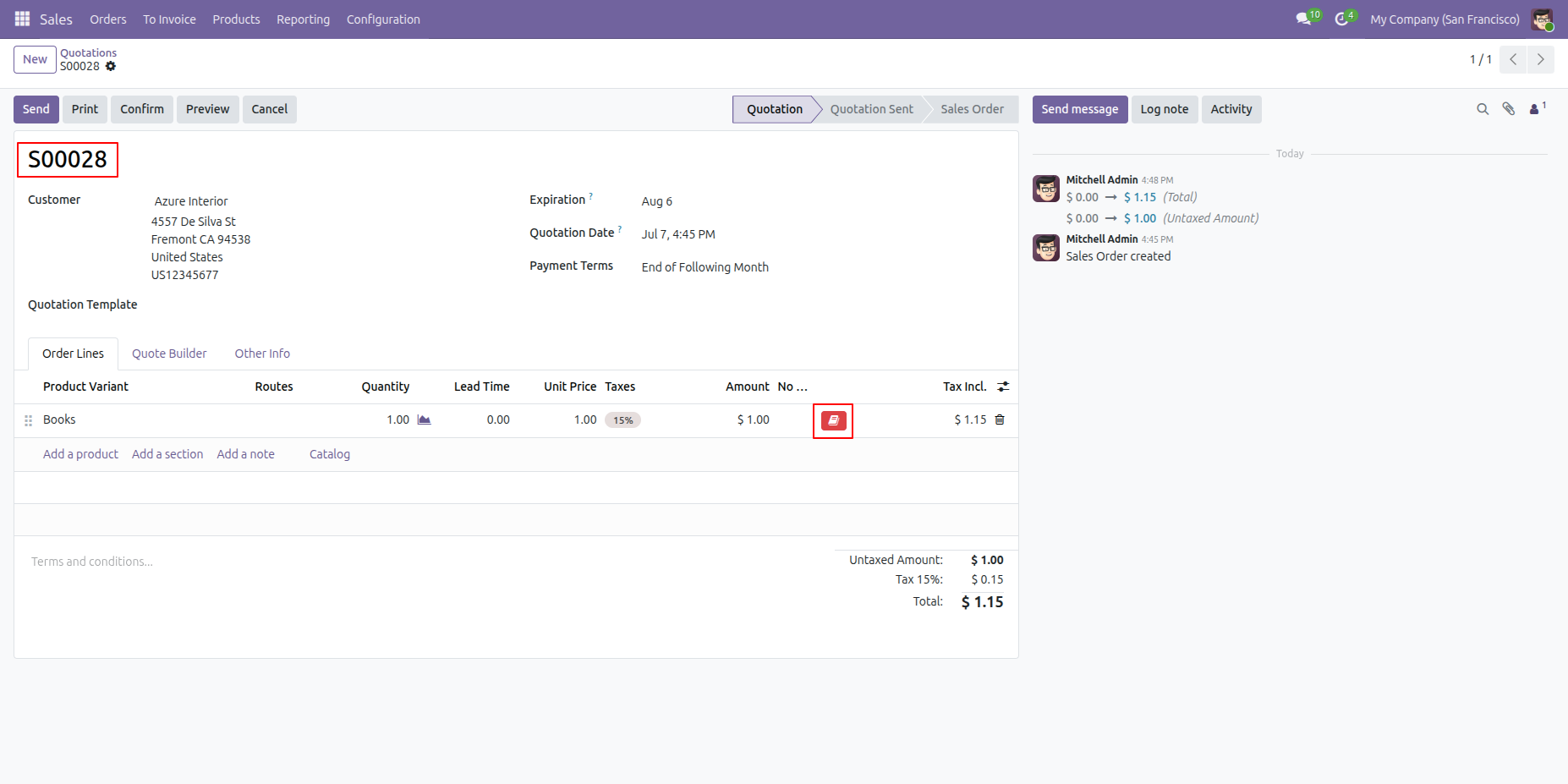This screenshot has width=1568, height=784.
Task: Open the user avatar menu
Action: [1542, 19]
